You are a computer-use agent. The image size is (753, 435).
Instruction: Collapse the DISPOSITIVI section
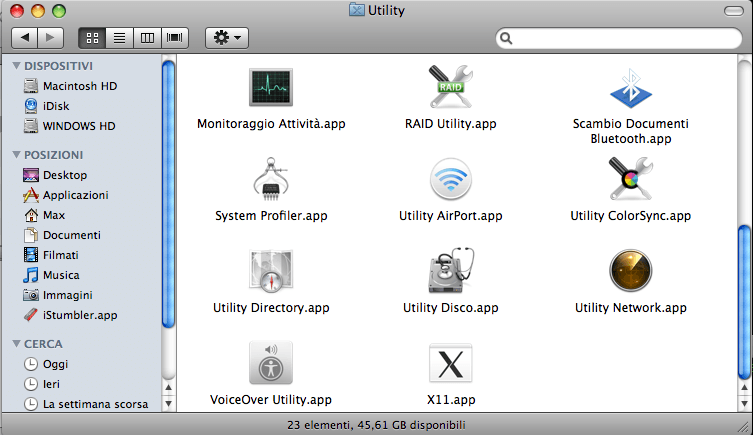pos(16,66)
